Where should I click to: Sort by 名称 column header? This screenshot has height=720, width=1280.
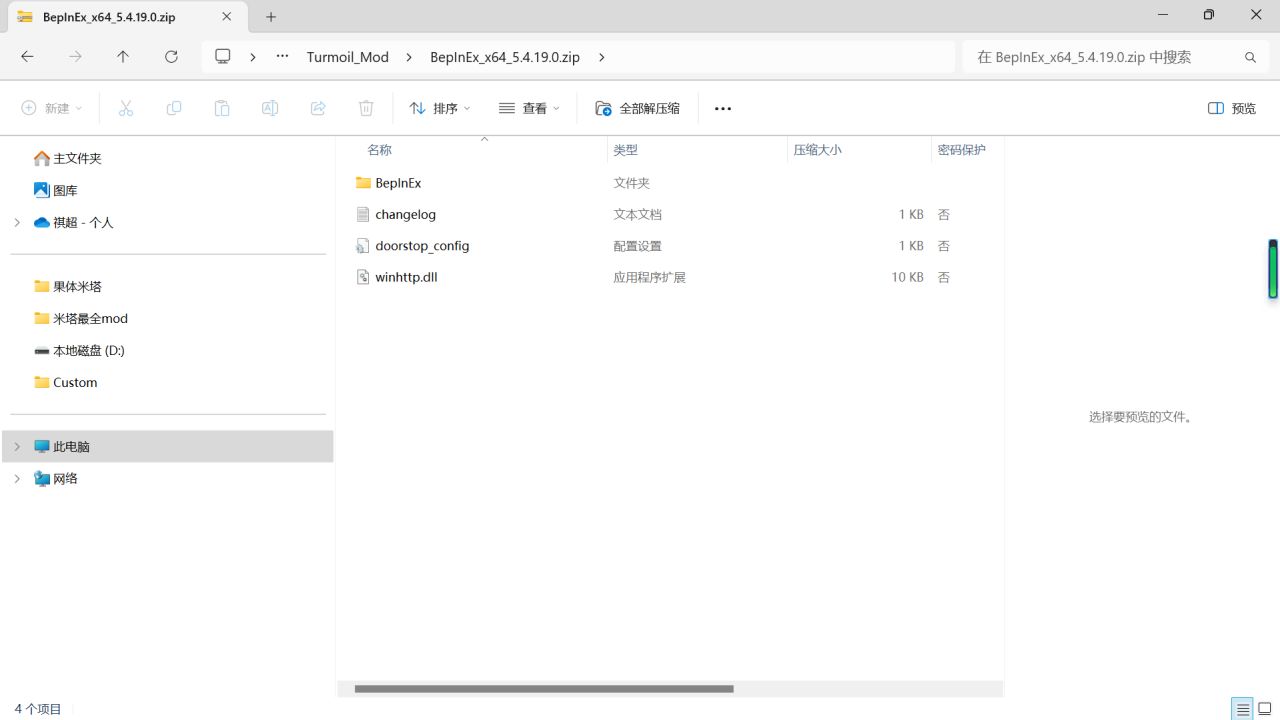pos(379,150)
